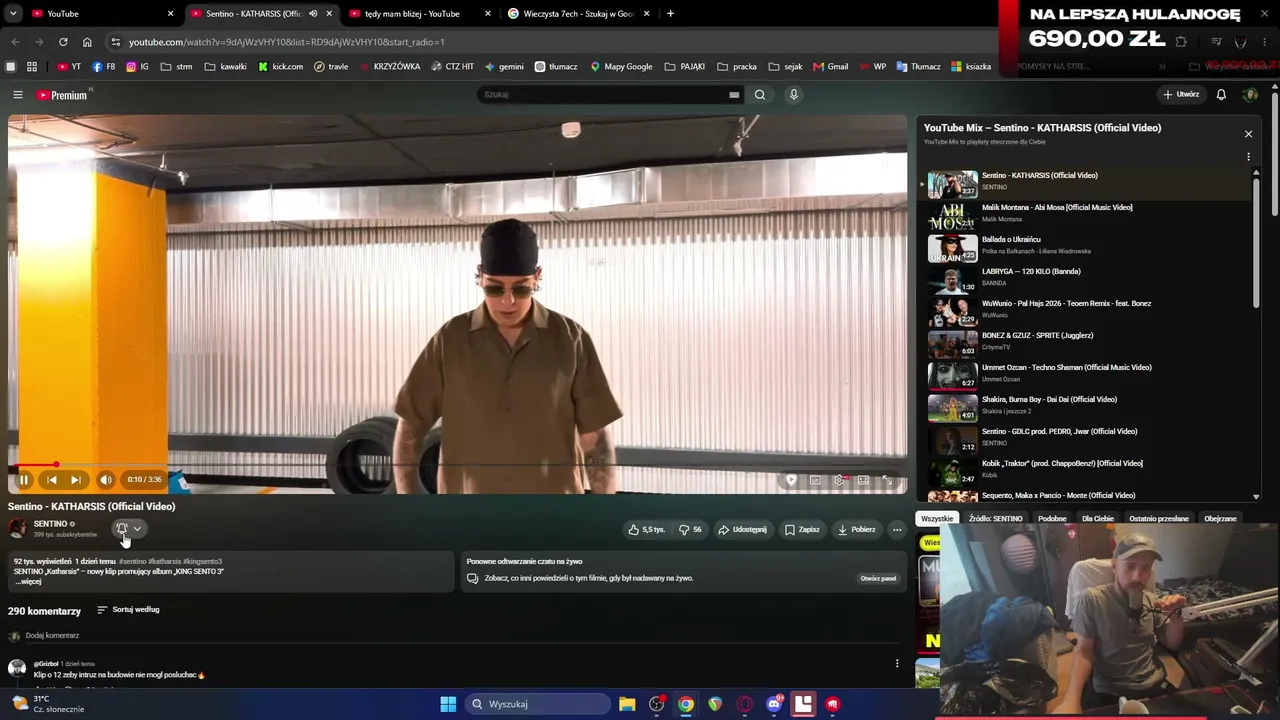Open the Mix playlist options menu
Viewport: 1280px width, 720px height.
[1248, 157]
